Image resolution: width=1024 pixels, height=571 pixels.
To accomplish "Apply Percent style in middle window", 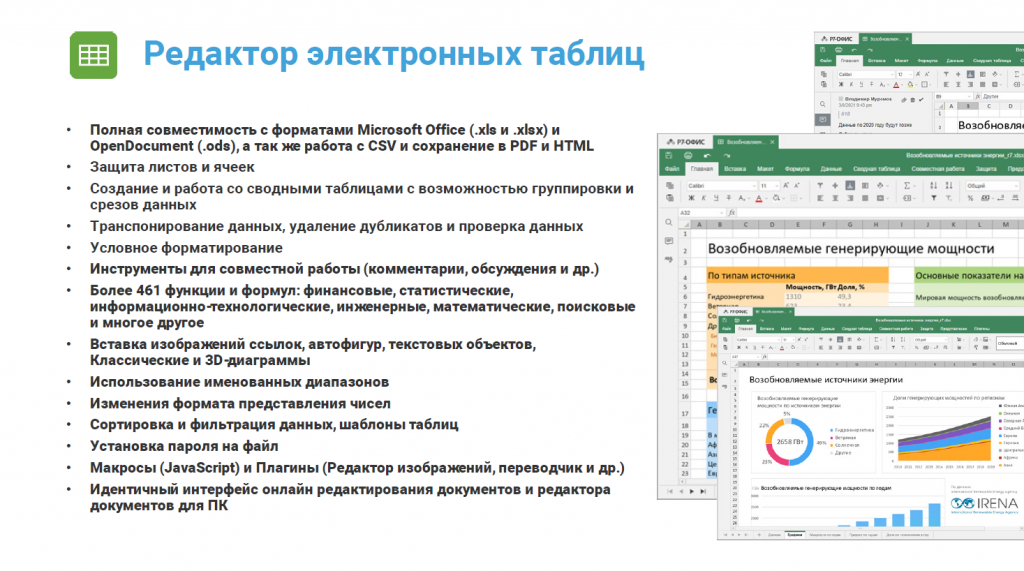I will [970, 198].
